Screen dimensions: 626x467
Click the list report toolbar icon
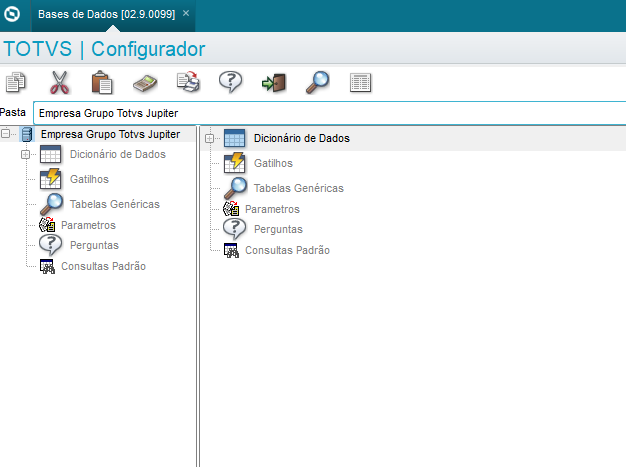click(x=361, y=83)
